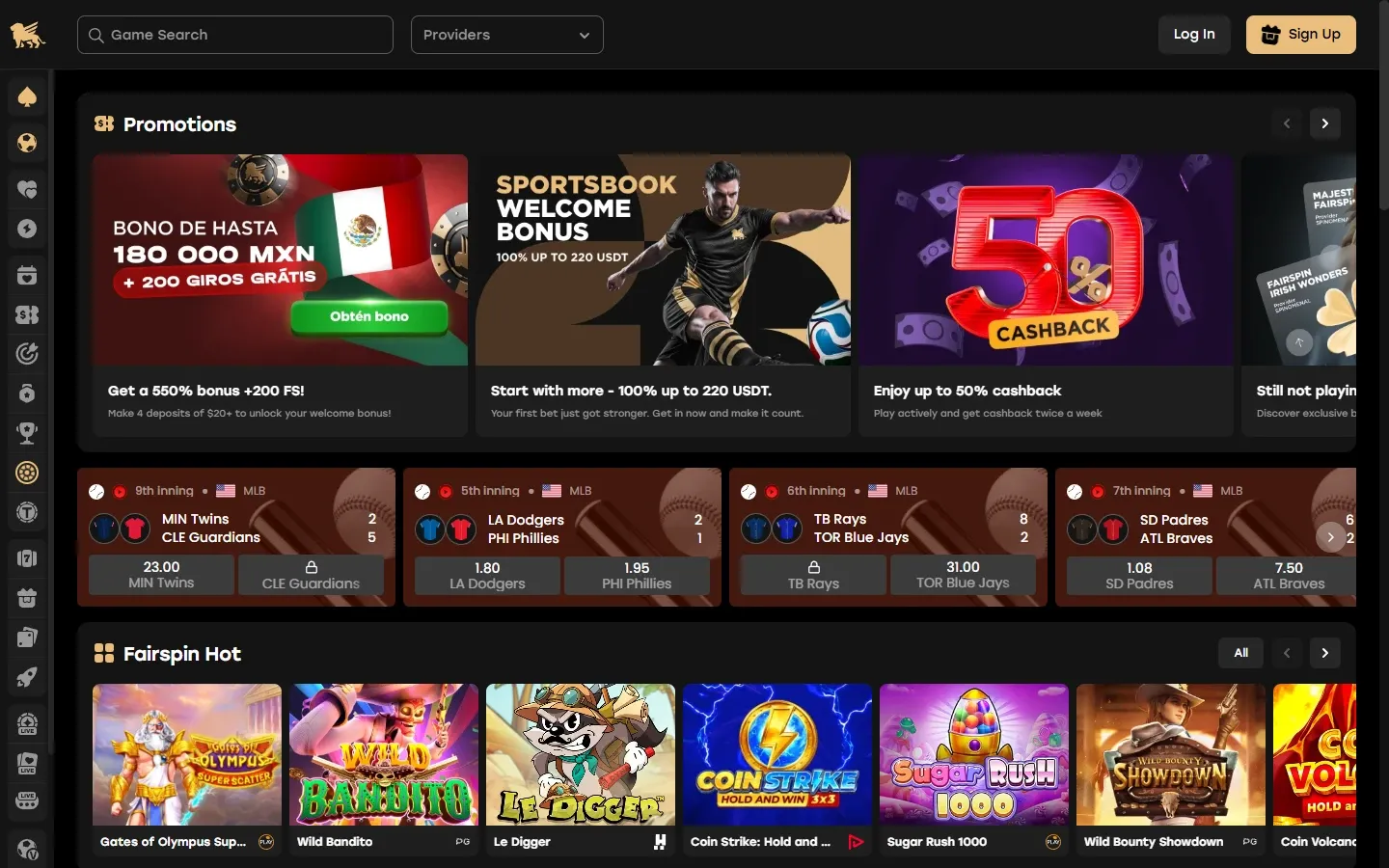Click the Promotions section header icon
The height and width of the screenshot is (868, 1389).
coord(104,123)
